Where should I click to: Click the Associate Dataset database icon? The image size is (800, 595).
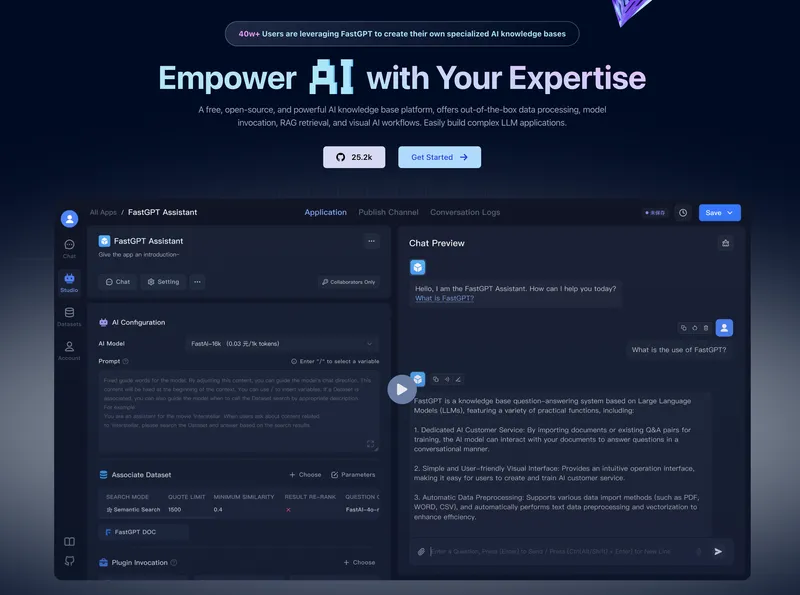click(104, 475)
